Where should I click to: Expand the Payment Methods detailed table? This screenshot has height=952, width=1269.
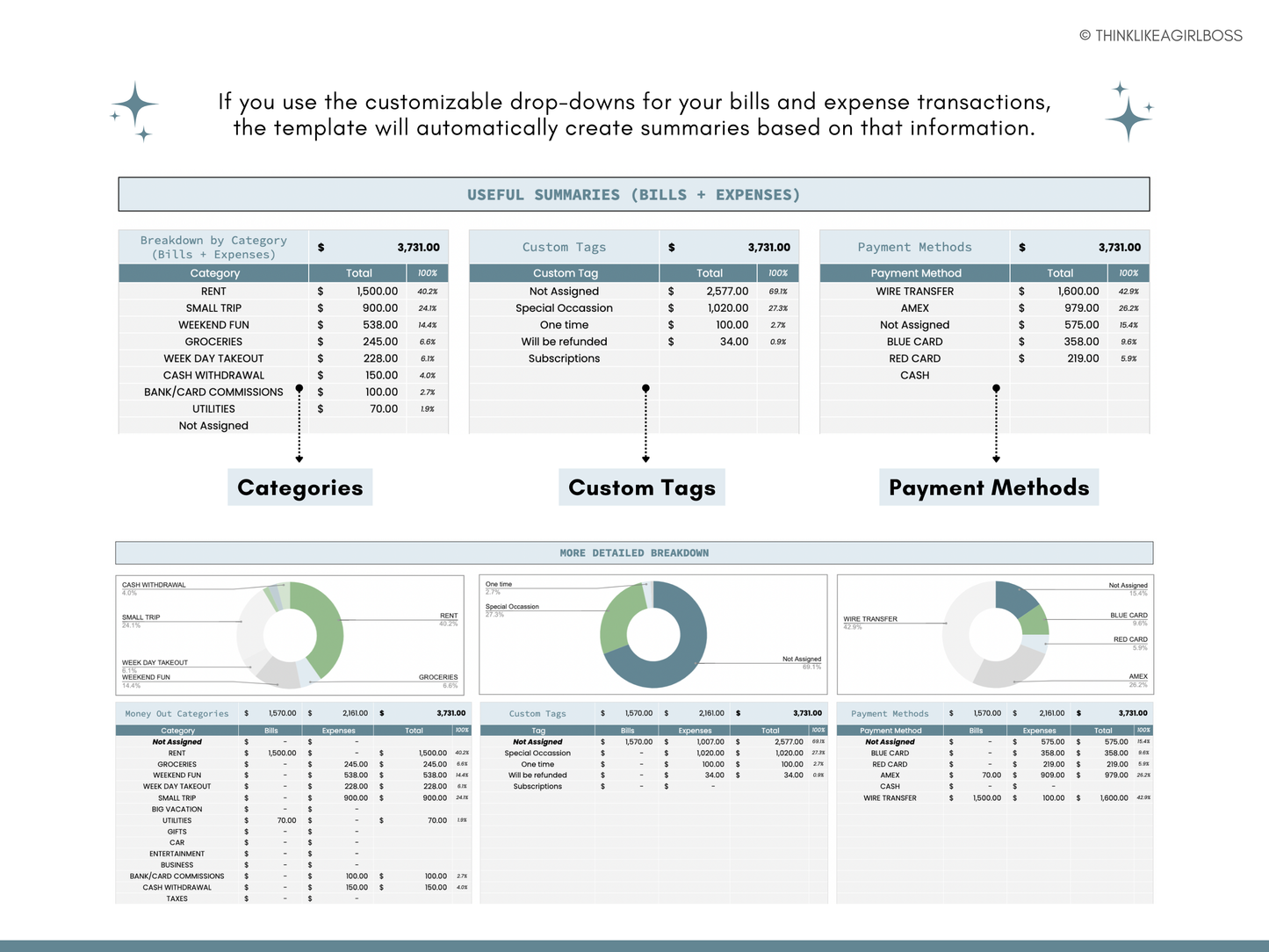890,713
